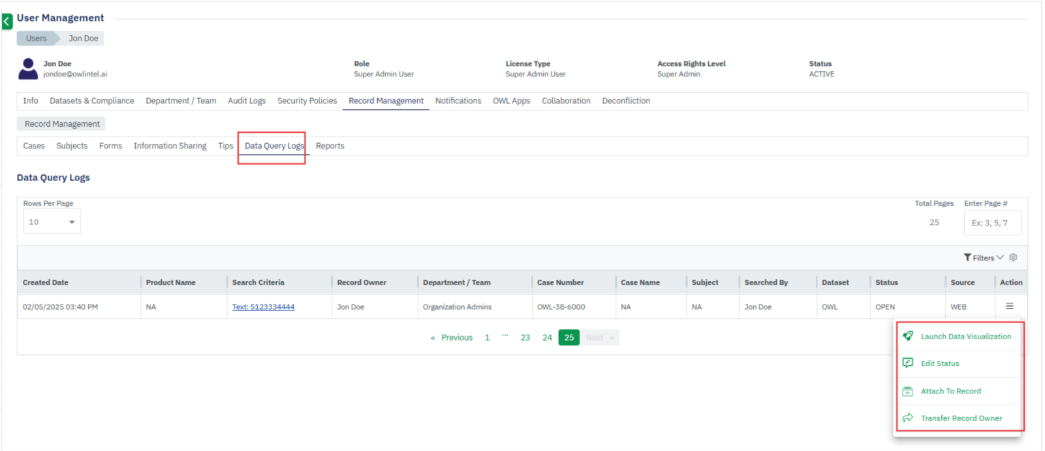This screenshot has height=451, width=1045.
Task: Open table settings gear icon
Action: coord(1013,258)
